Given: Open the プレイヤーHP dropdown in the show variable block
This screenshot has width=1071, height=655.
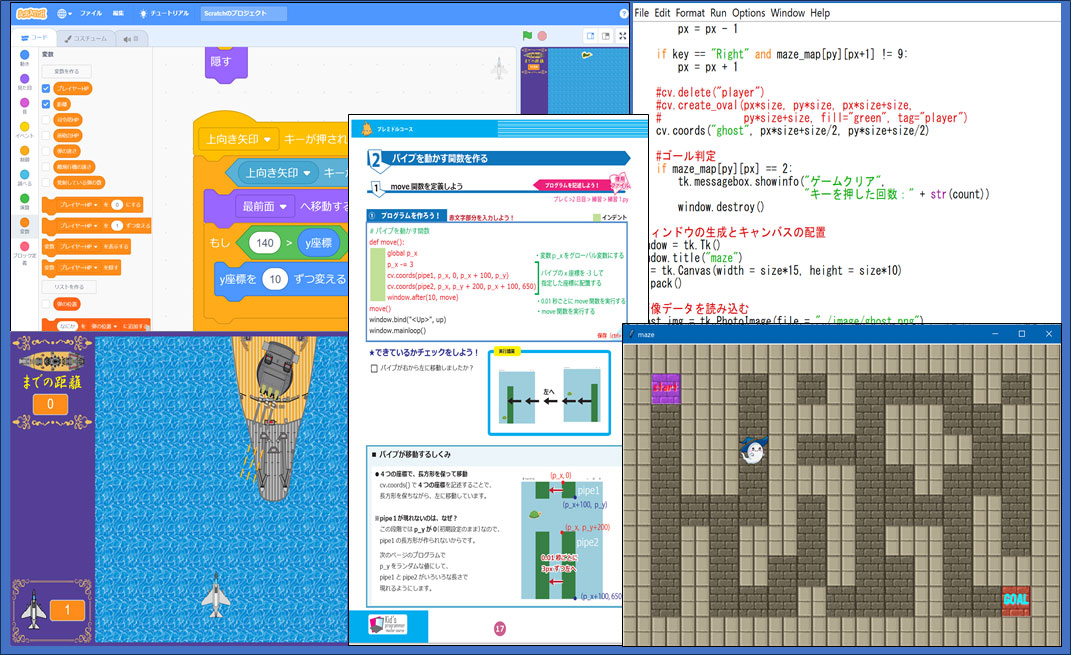Looking at the screenshot, I should 79,247.
